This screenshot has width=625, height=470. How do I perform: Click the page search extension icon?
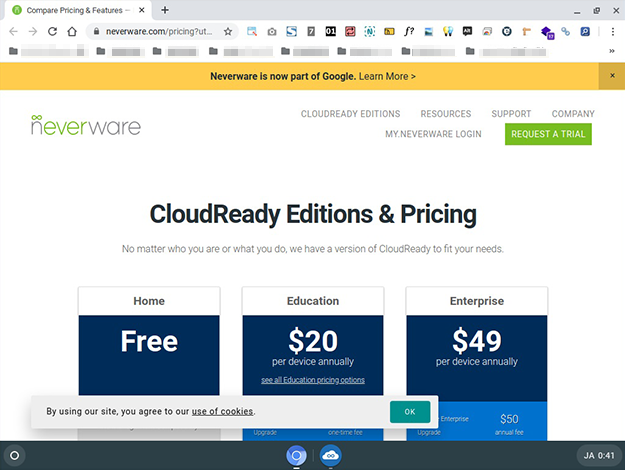coord(252,31)
